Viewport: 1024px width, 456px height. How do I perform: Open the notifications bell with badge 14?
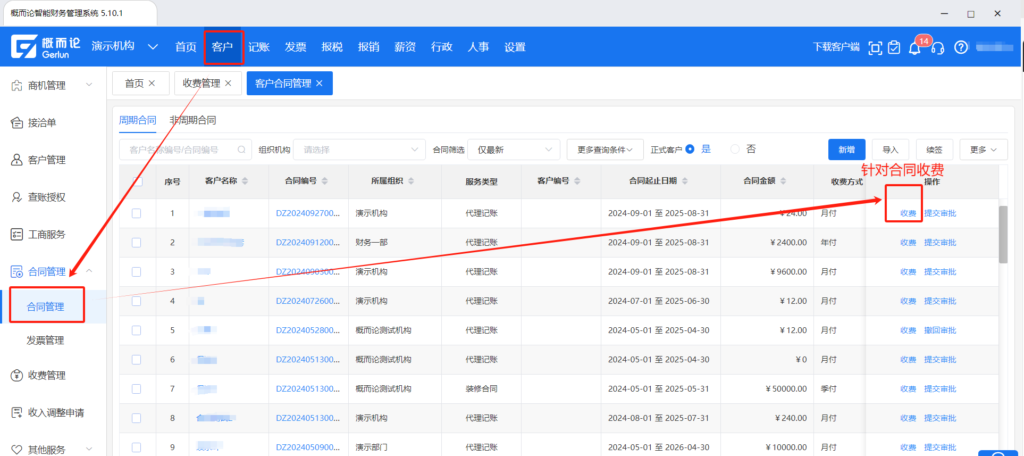[915, 48]
